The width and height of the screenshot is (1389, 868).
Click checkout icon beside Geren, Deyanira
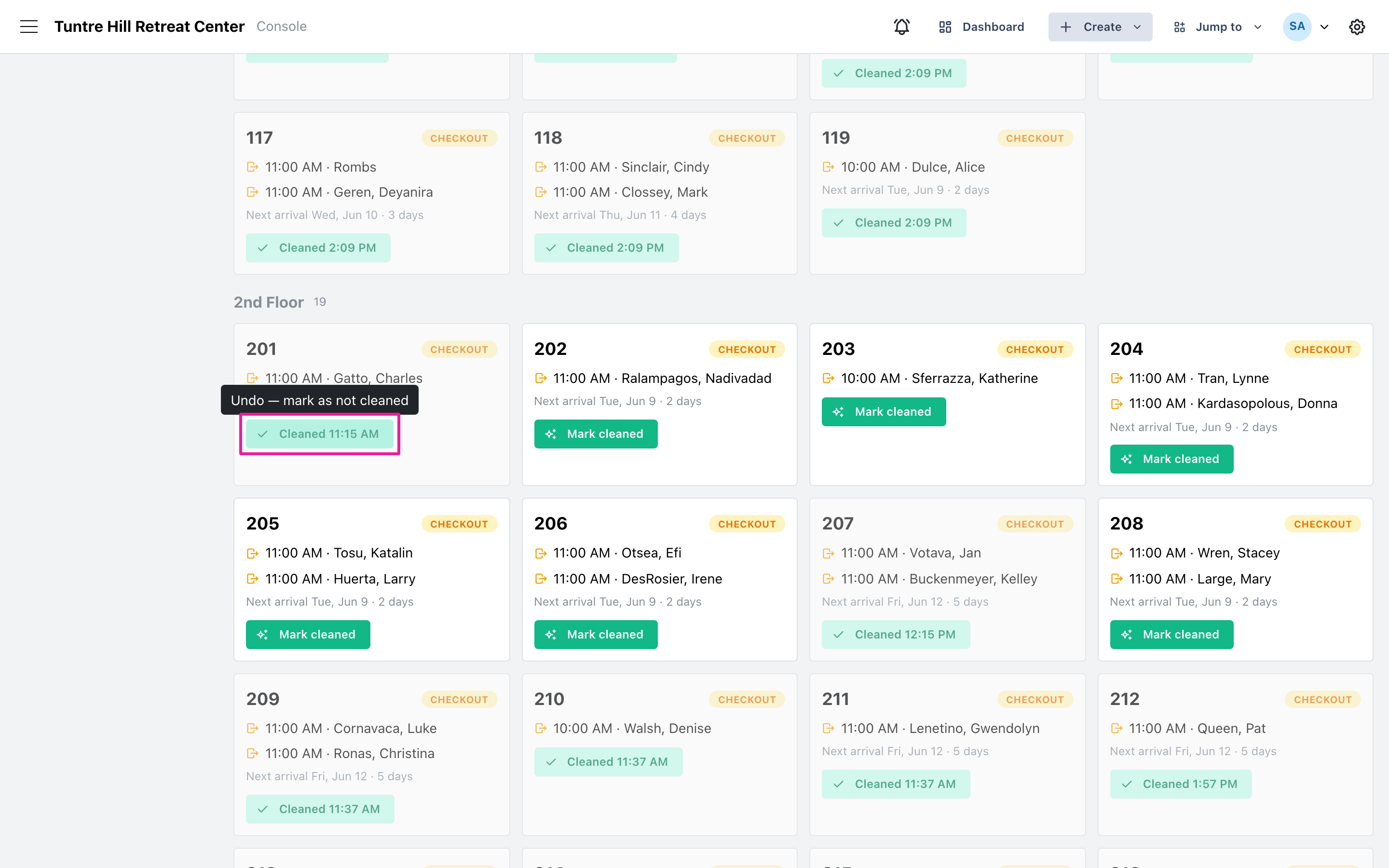[253, 192]
